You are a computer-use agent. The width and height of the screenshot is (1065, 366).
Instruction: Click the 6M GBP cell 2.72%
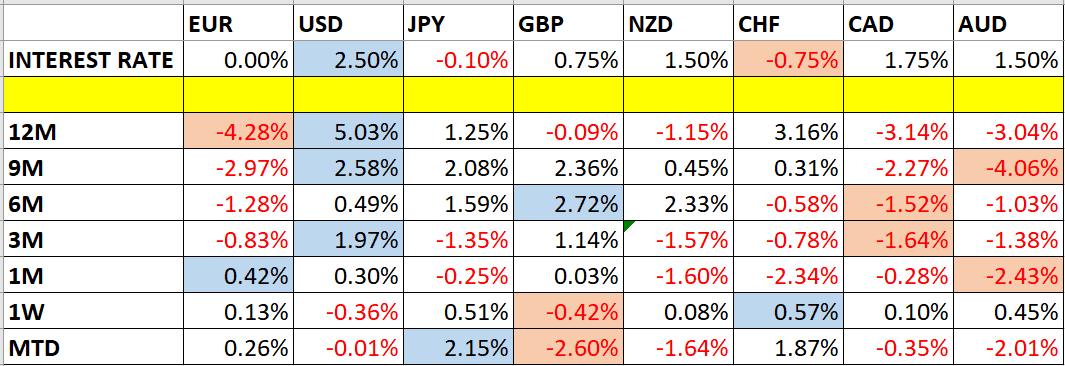[x=568, y=204]
